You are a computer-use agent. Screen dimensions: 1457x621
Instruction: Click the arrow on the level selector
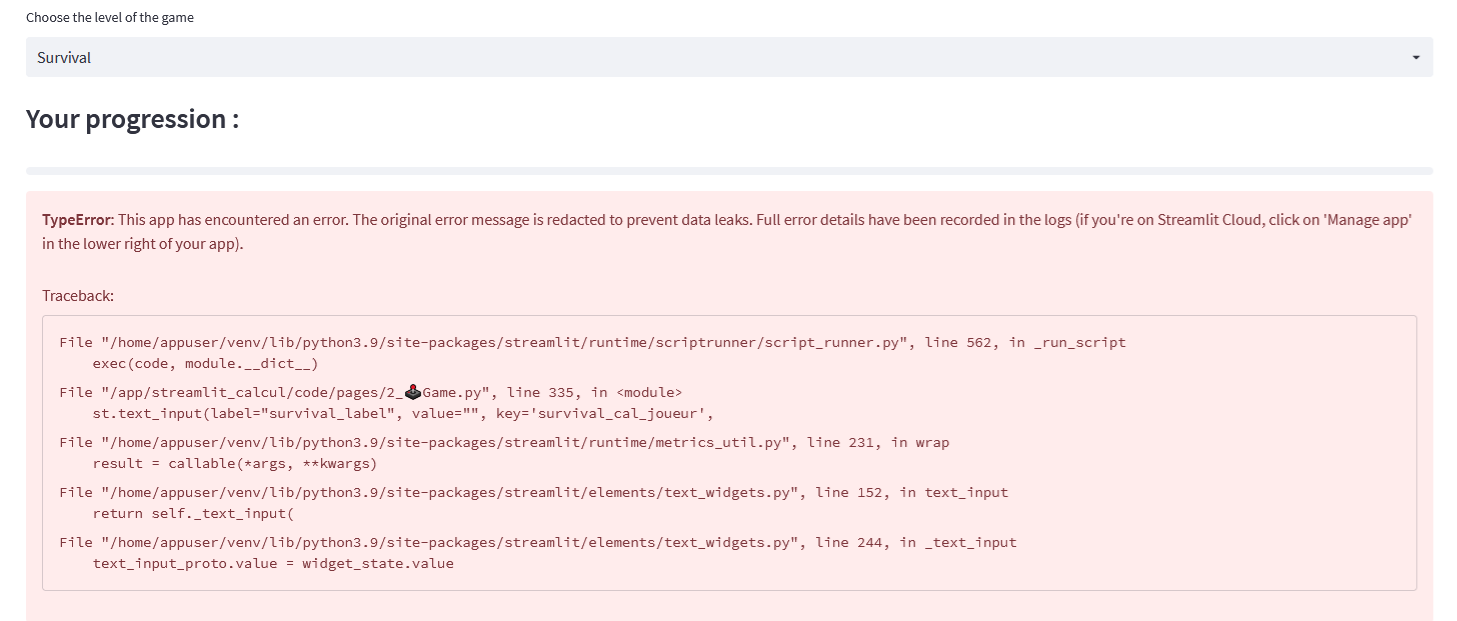click(x=1415, y=58)
